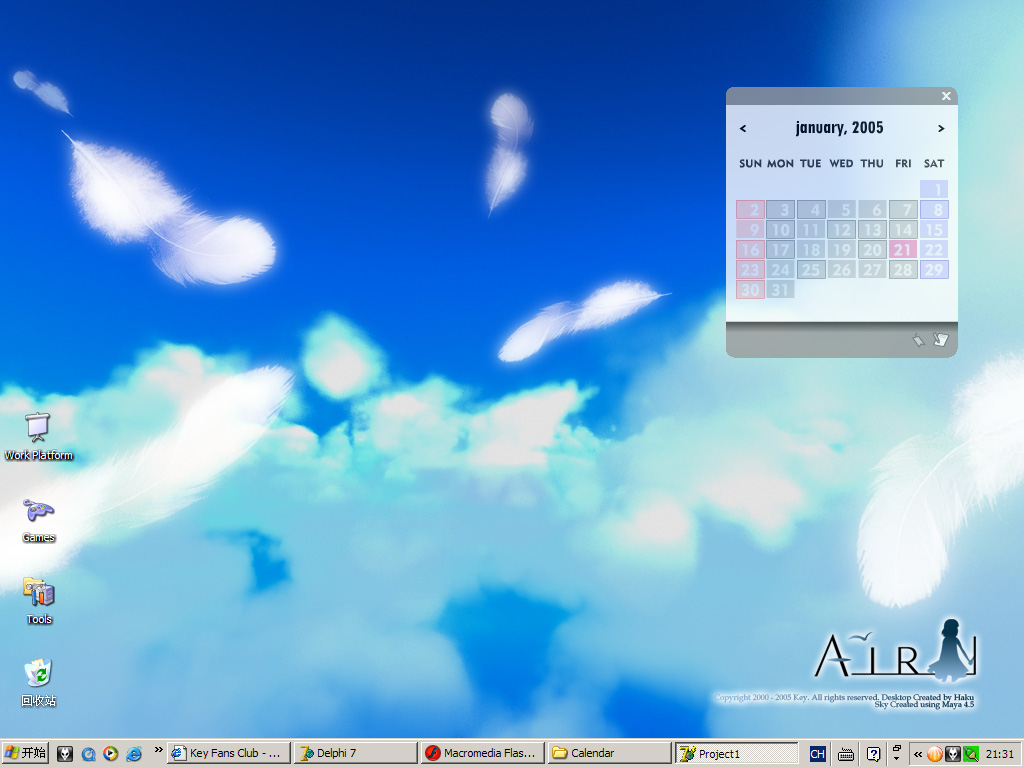Click the alien head system tray icon
This screenshot has height=768, width=1024.
tap(953, 754)
